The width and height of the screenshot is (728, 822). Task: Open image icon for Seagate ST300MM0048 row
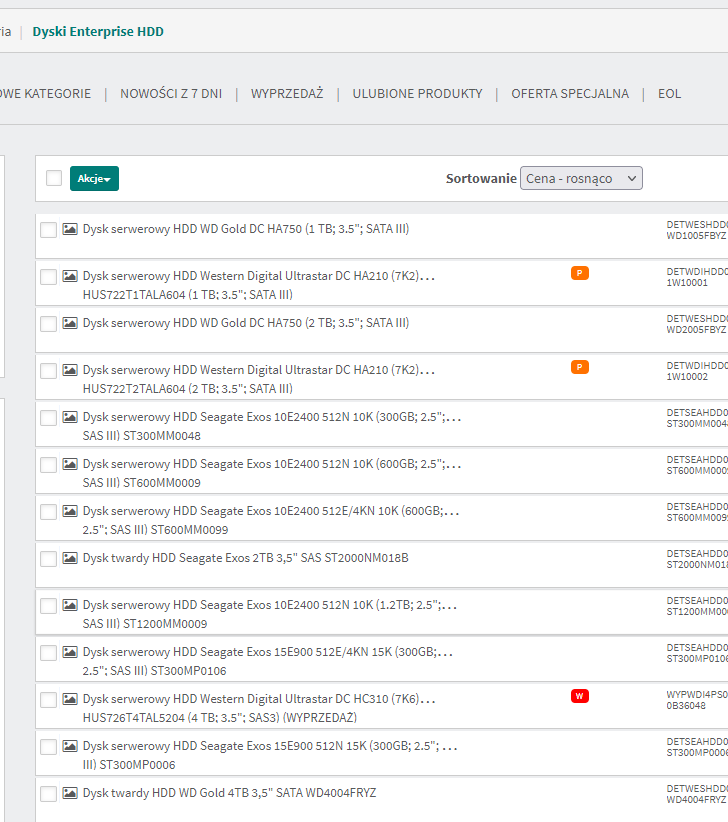point(70,417)
